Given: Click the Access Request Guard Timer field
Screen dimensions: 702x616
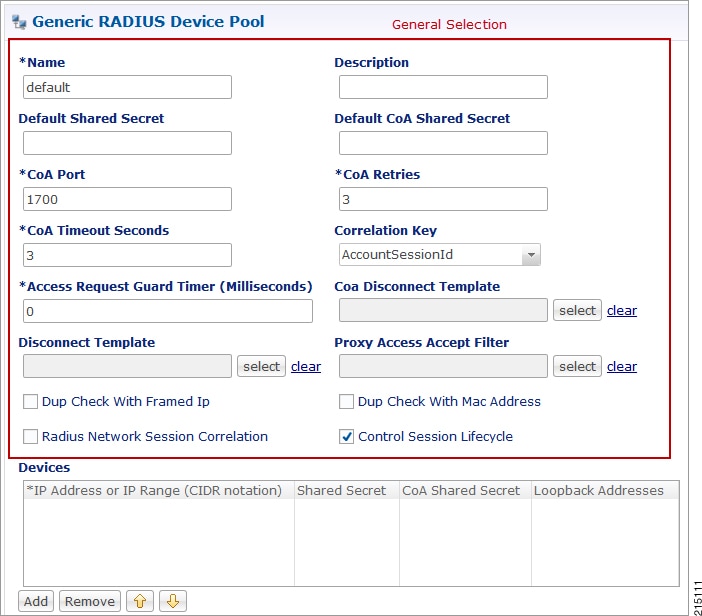Looking at the screenshot, I should click(x=168, y=311).
